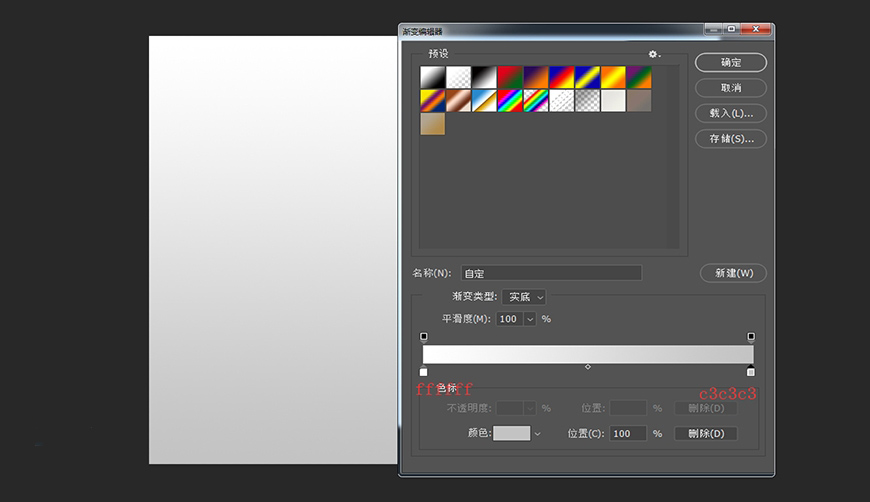Open the 颜色 color swatch picker
The image size is (870, 502).
pyautogui.click(x=512, y=433)
